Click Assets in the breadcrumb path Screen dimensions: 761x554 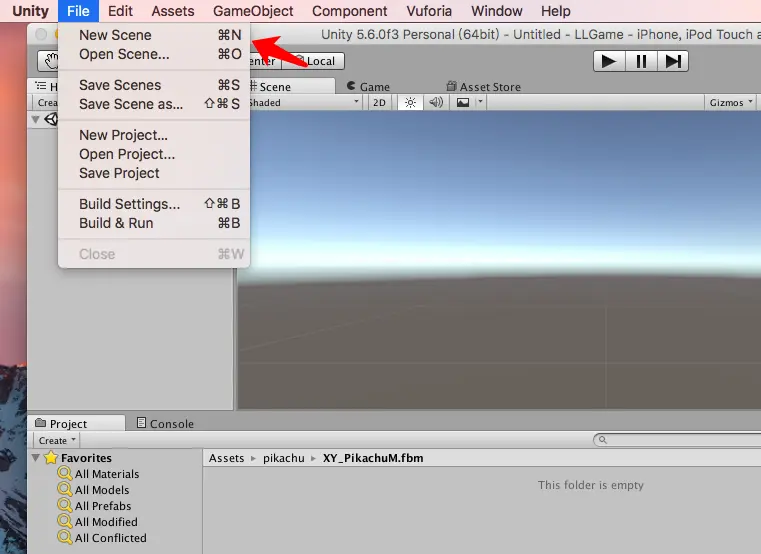coord(226,458)
